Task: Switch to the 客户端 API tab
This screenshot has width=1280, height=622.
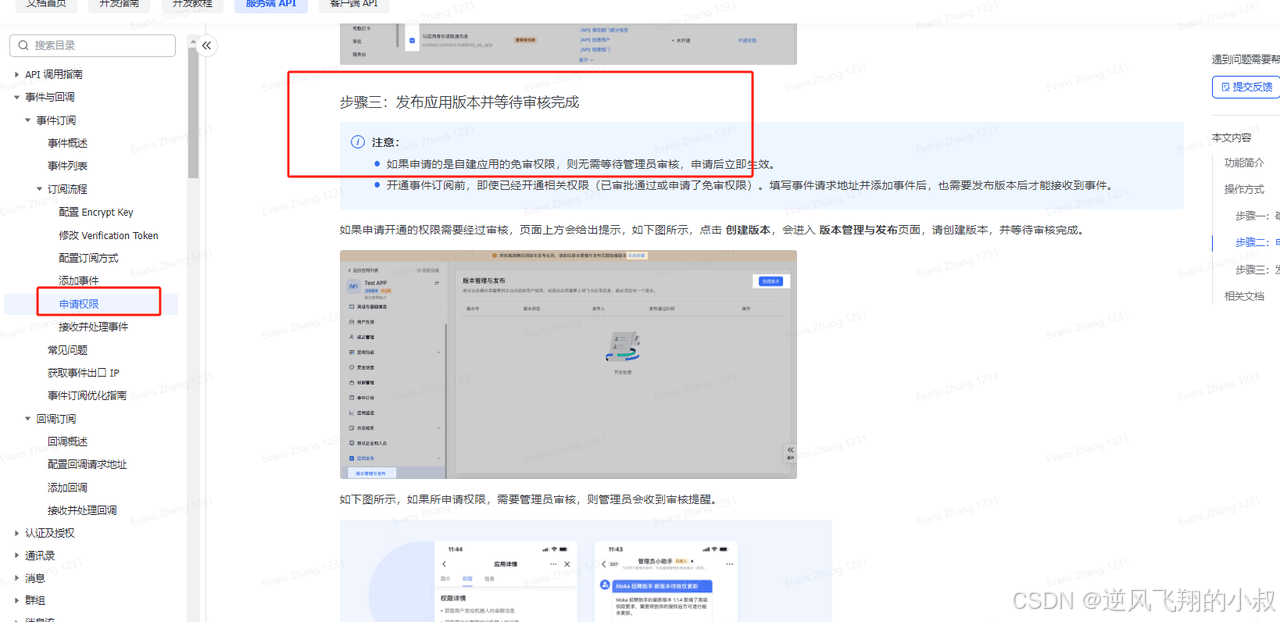Action: pyautogui.click(x=354, y=4)
